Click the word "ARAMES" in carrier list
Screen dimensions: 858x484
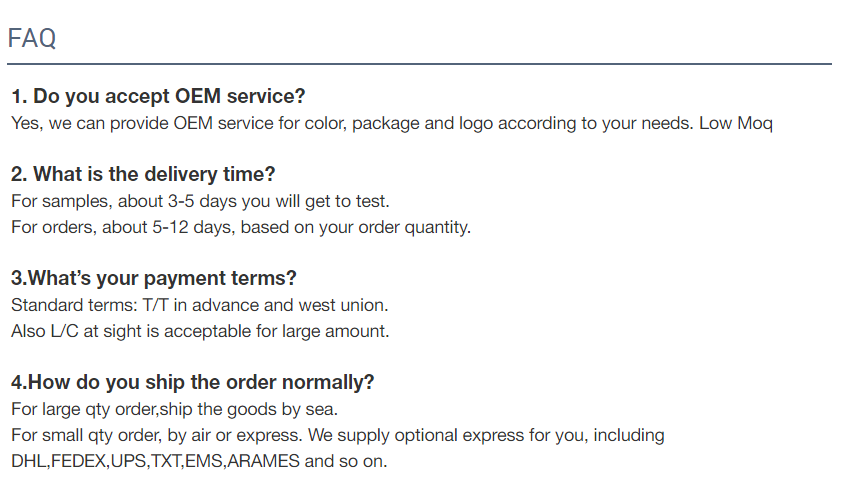(x=263, y=461)
